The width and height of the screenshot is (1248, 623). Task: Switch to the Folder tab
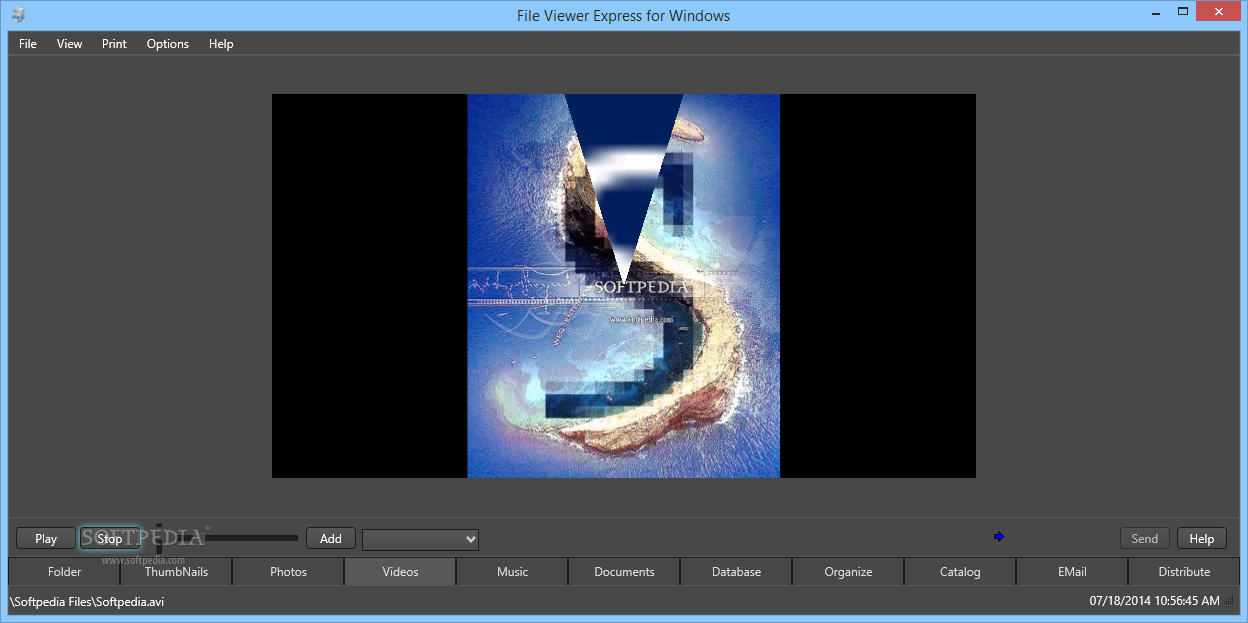(x=65, y=572)
